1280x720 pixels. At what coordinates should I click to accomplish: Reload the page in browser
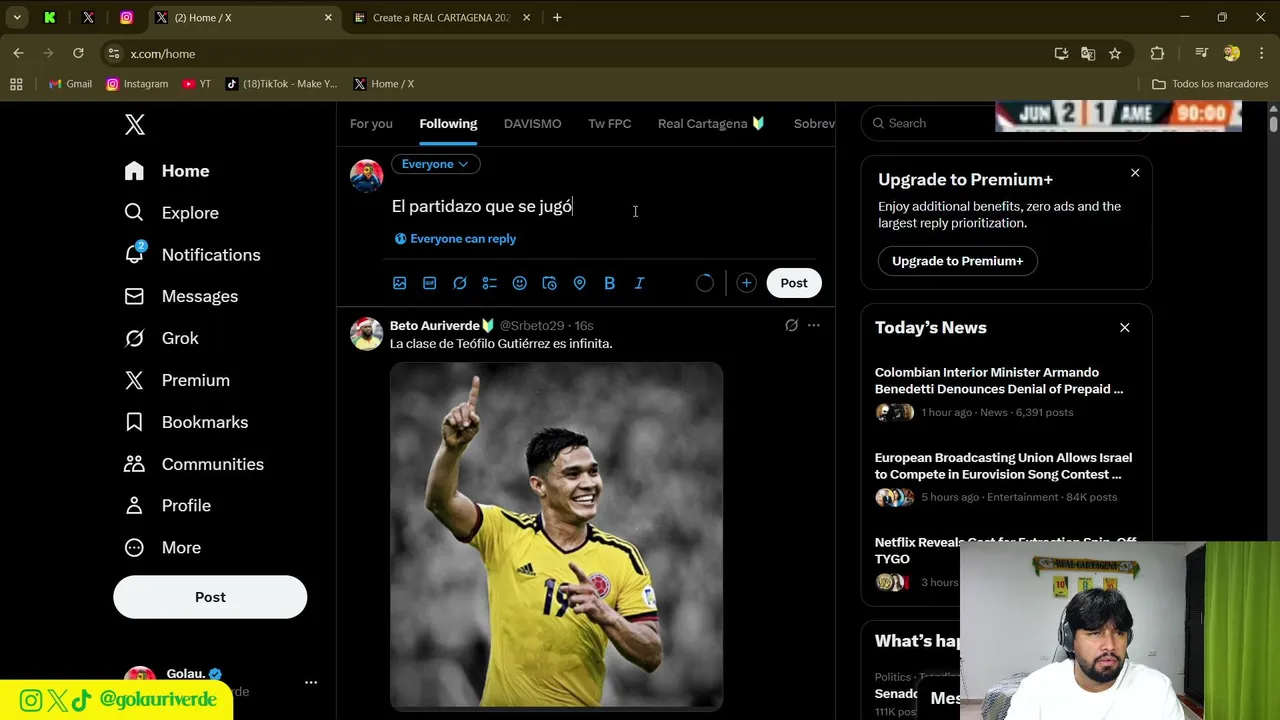[78, 53]
